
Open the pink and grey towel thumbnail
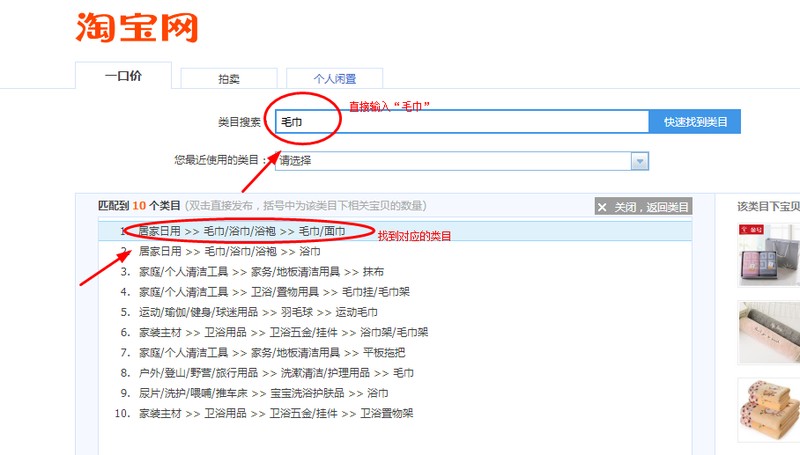tap(769, 332)
